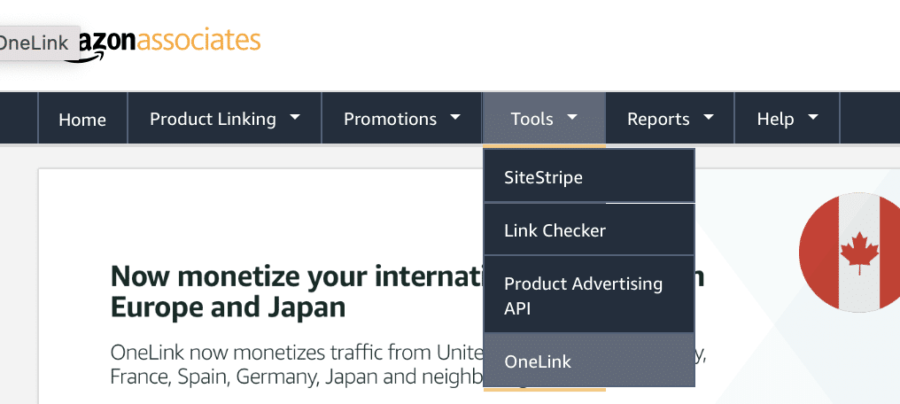
Task: Click the Promotions dropdown arrow
Action: click(x=456, y=117)
